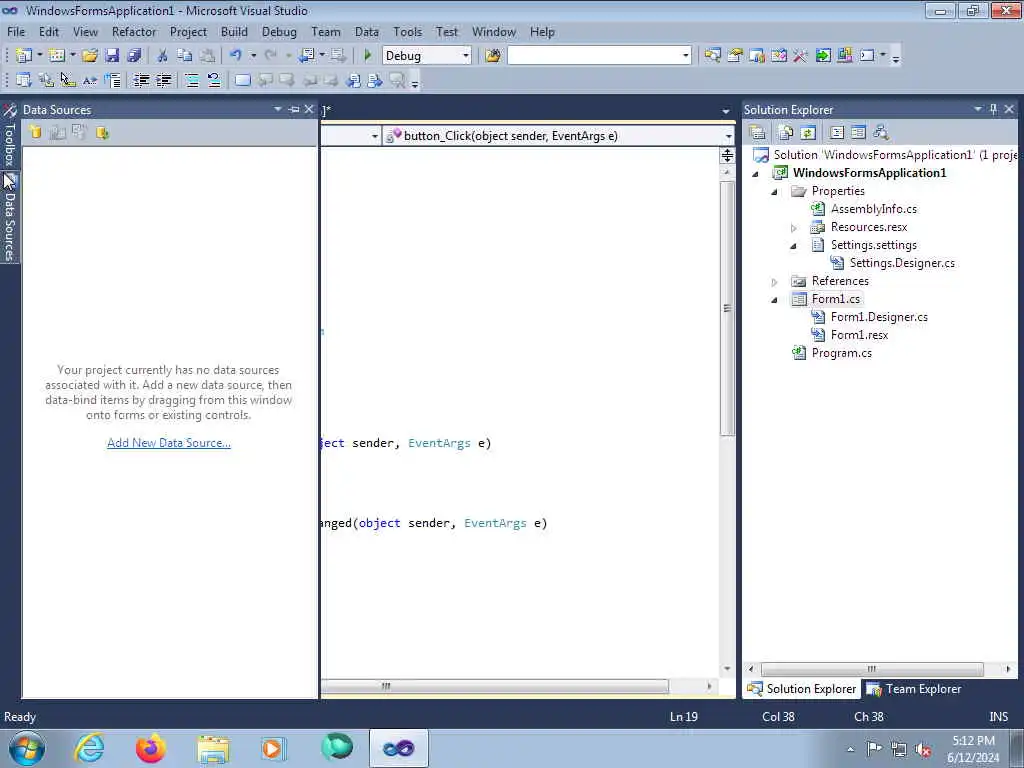Click the Add New Data Source link
1024x768 pixels.
[168, 443]
